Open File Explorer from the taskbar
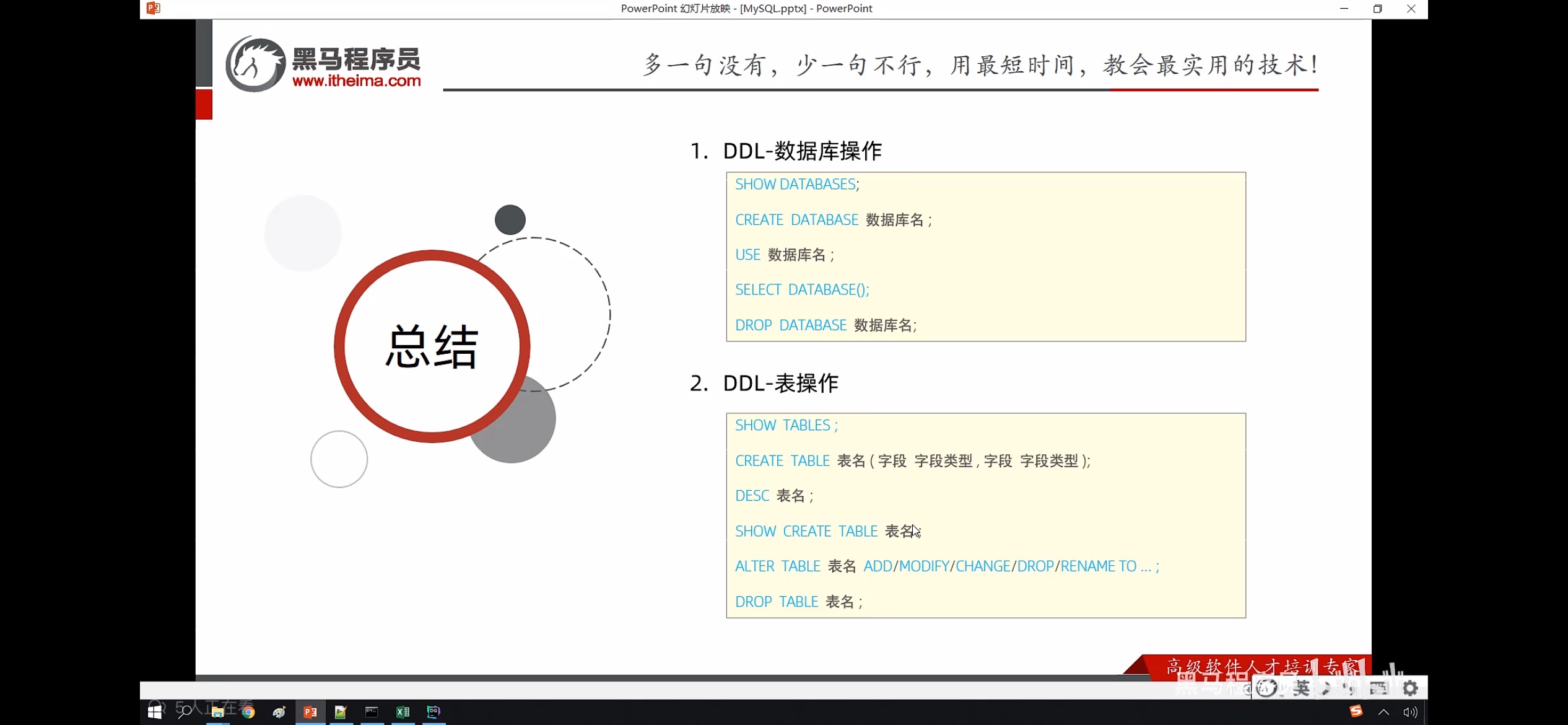This screenshot has height=725, width=1568. (x=218, y=711)
